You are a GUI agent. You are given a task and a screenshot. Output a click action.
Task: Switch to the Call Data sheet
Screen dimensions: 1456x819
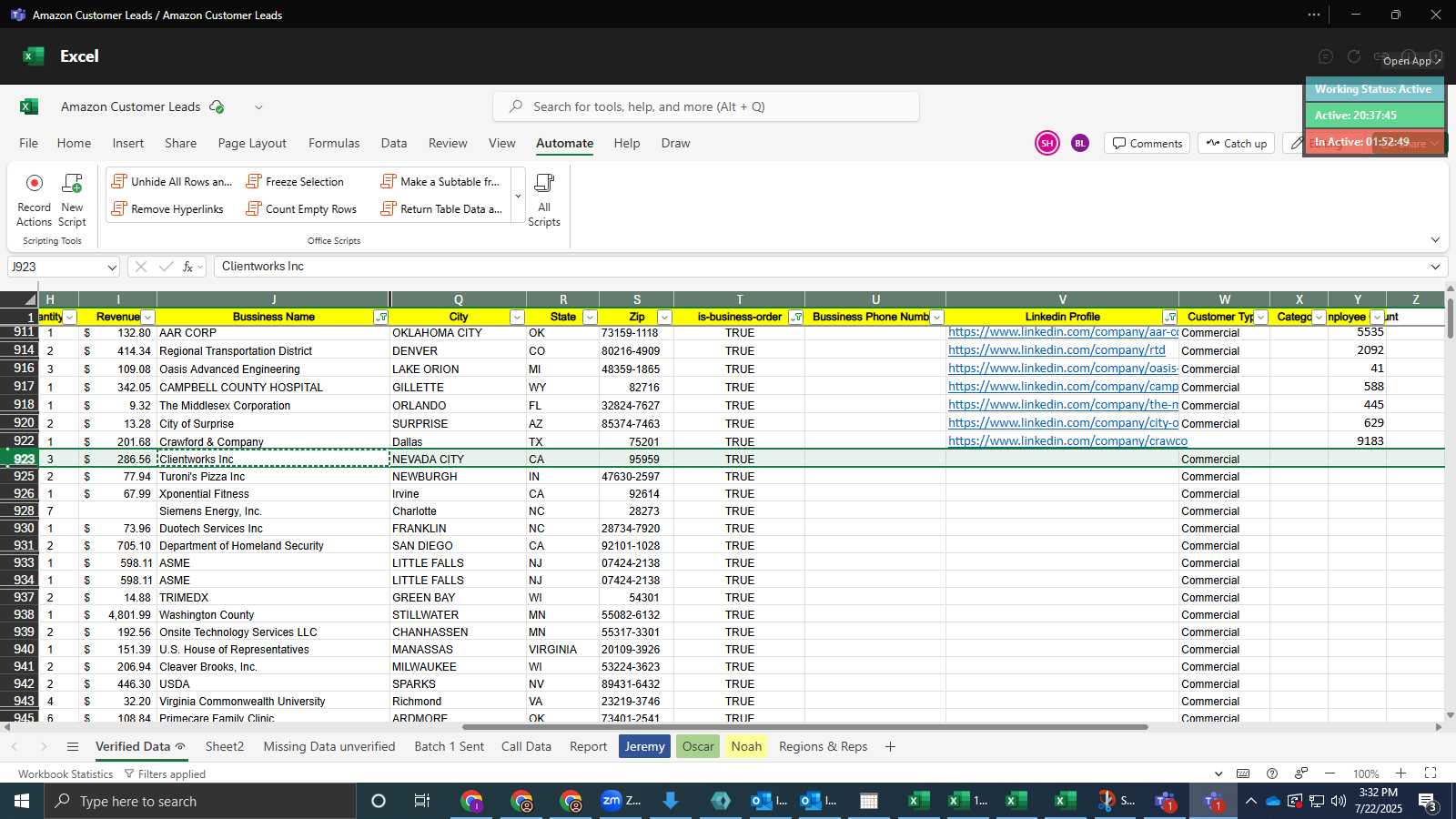point(526,746)
